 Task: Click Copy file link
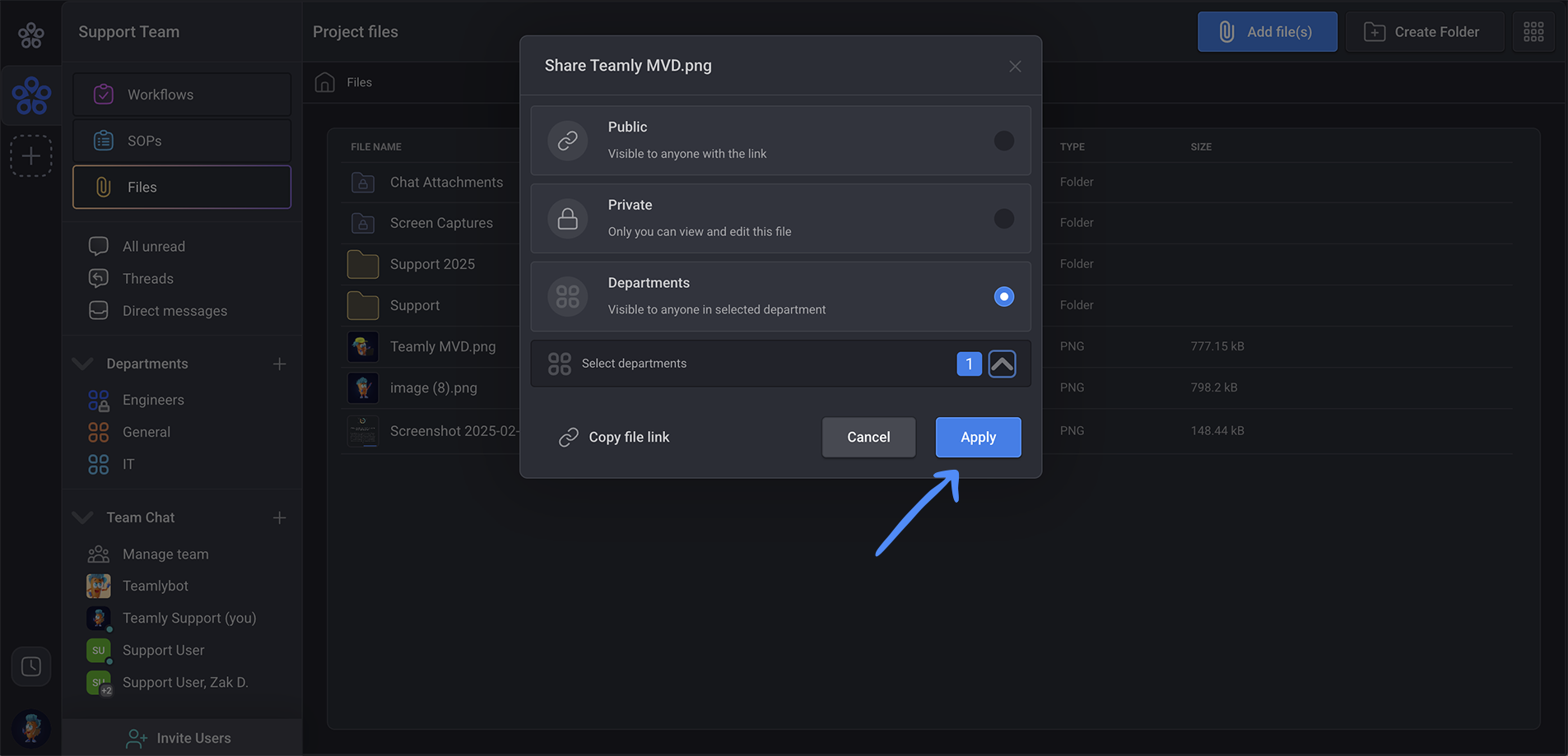(x=614, y=437)
